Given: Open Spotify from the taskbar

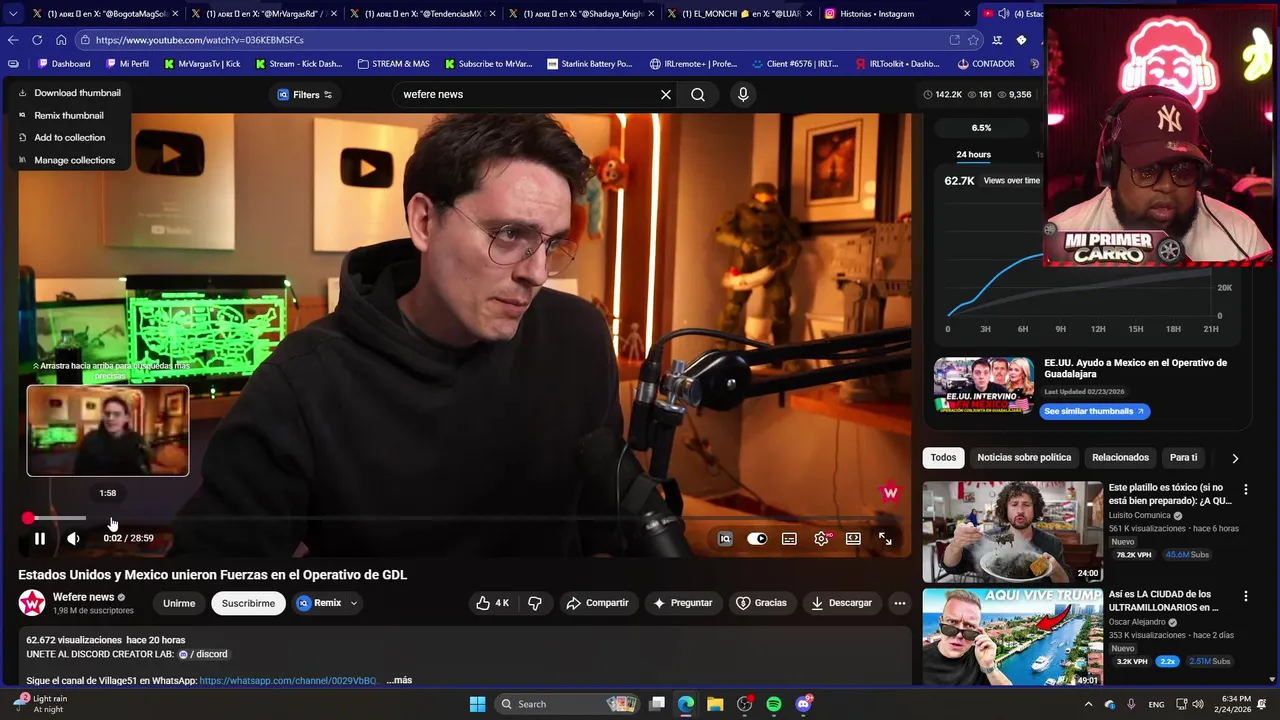Looking at the screenshot, I should (x=774, y=704).
